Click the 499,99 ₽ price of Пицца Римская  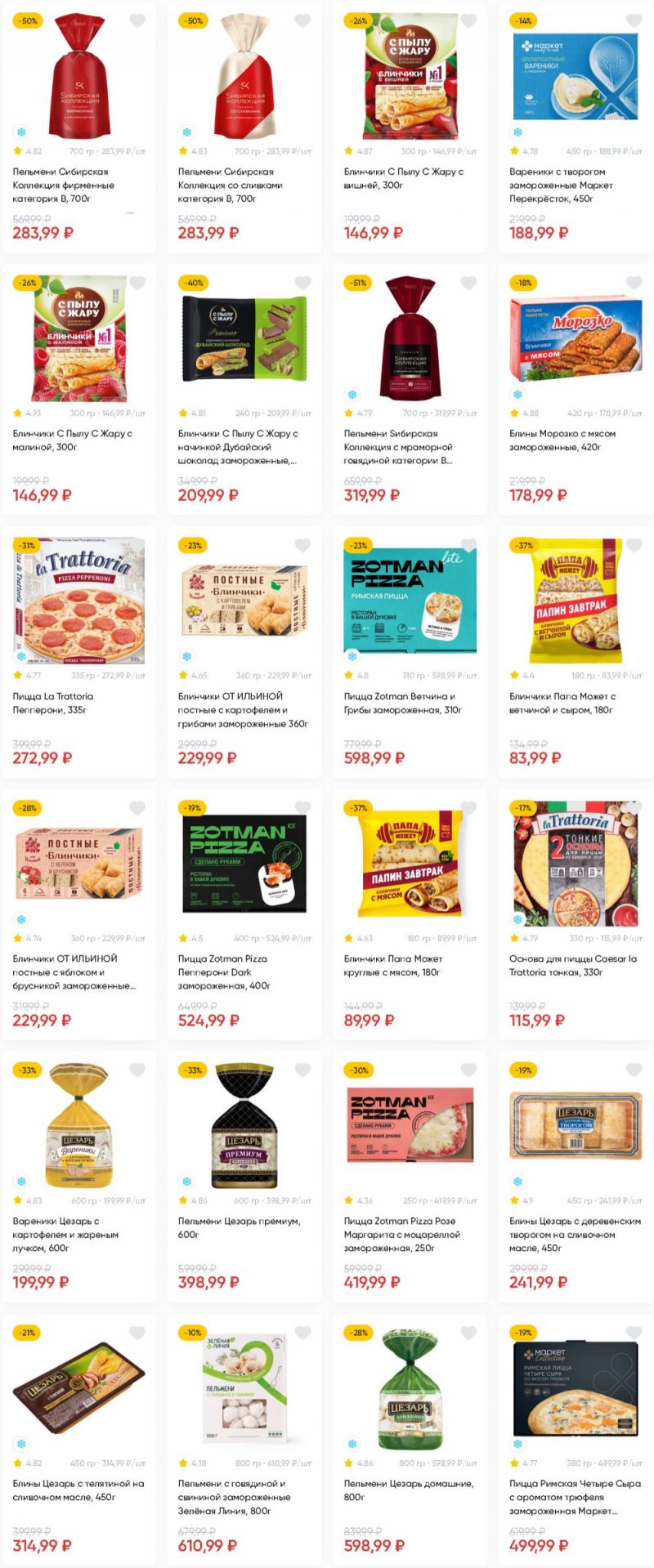point(538,1545)
